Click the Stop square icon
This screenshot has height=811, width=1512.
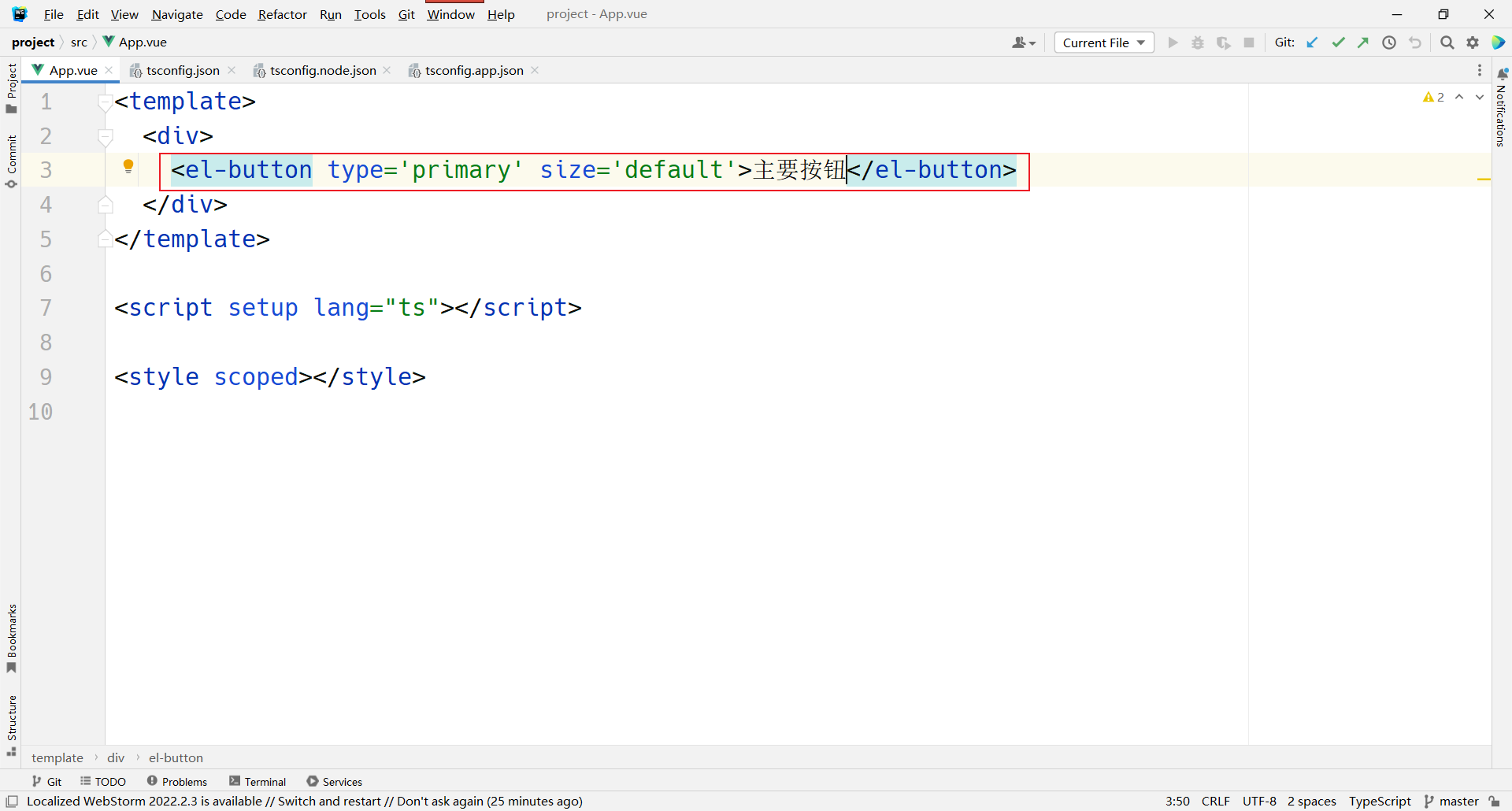tap(1249, 43)
